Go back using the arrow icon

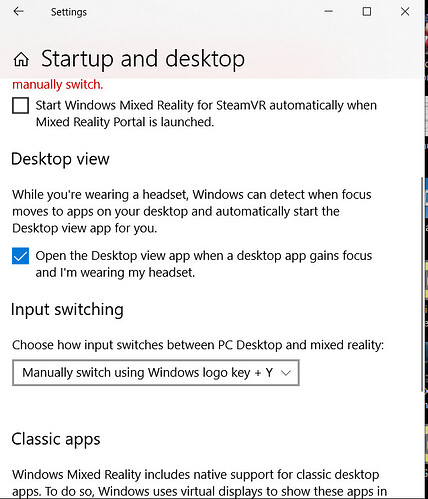(x=18, y=12)
